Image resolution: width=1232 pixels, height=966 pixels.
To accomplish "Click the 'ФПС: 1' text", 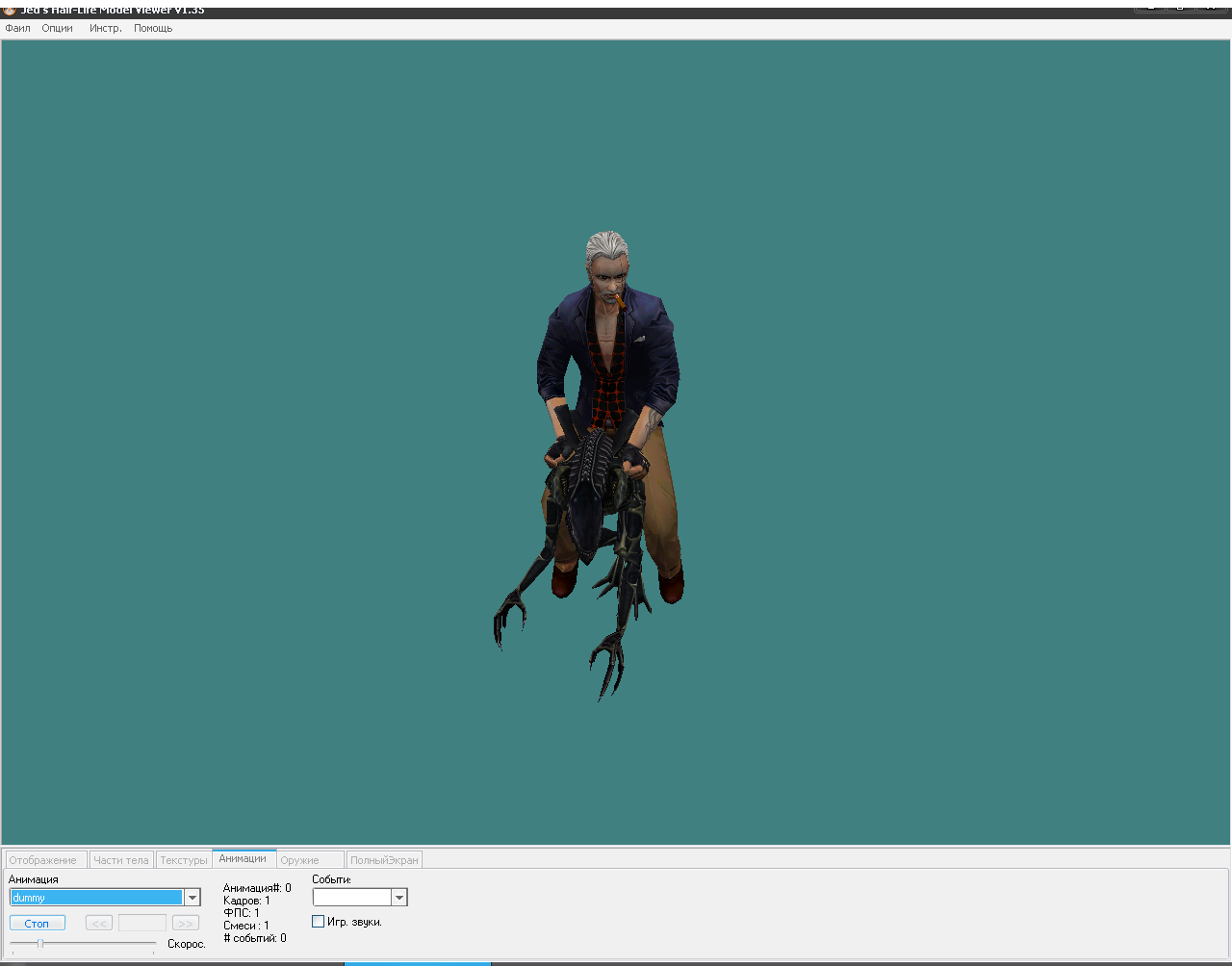I will 242,913.
